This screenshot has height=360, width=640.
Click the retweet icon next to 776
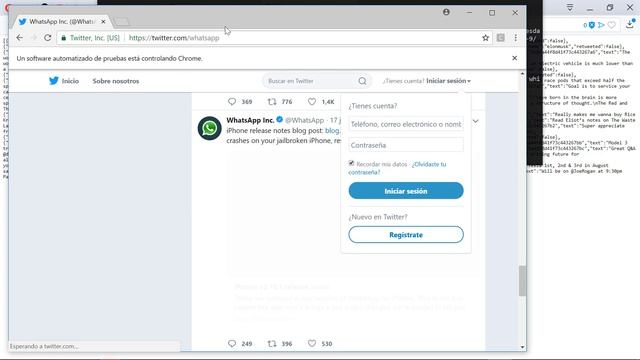[x=272, y=102]
